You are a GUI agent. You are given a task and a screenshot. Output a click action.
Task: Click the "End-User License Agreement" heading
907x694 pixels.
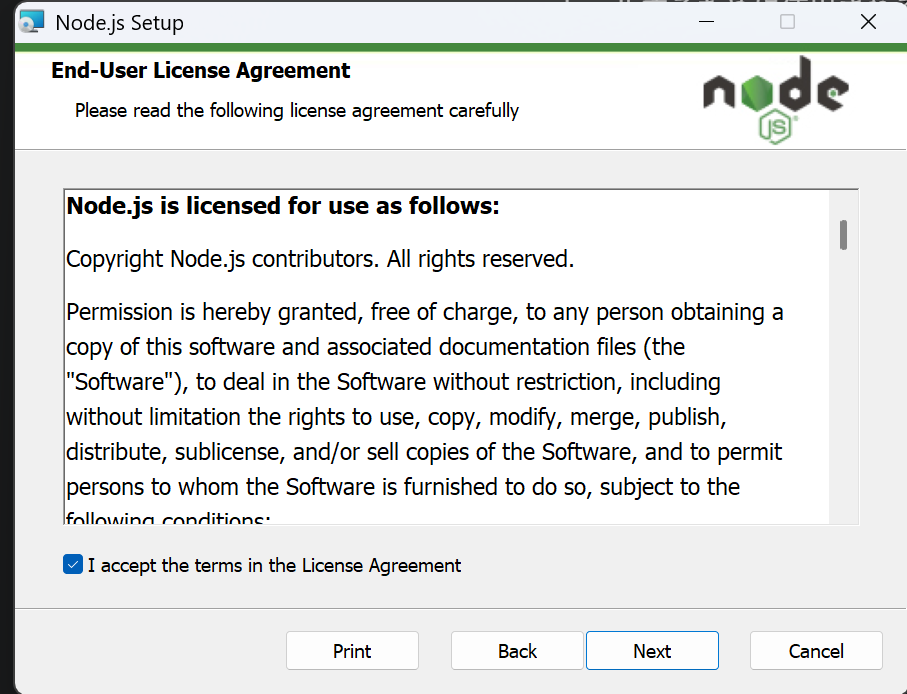(x=200, y=71)
